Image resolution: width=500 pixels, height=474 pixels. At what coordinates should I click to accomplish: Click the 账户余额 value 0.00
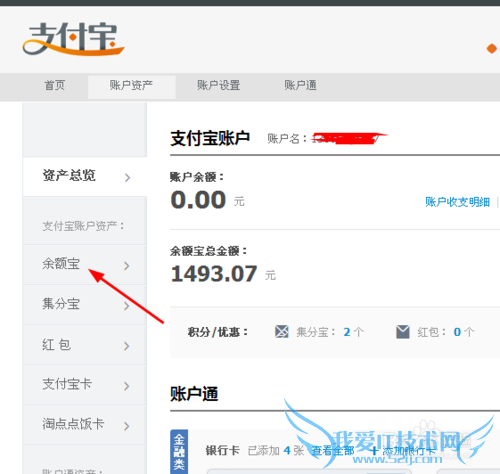(198, 200)
